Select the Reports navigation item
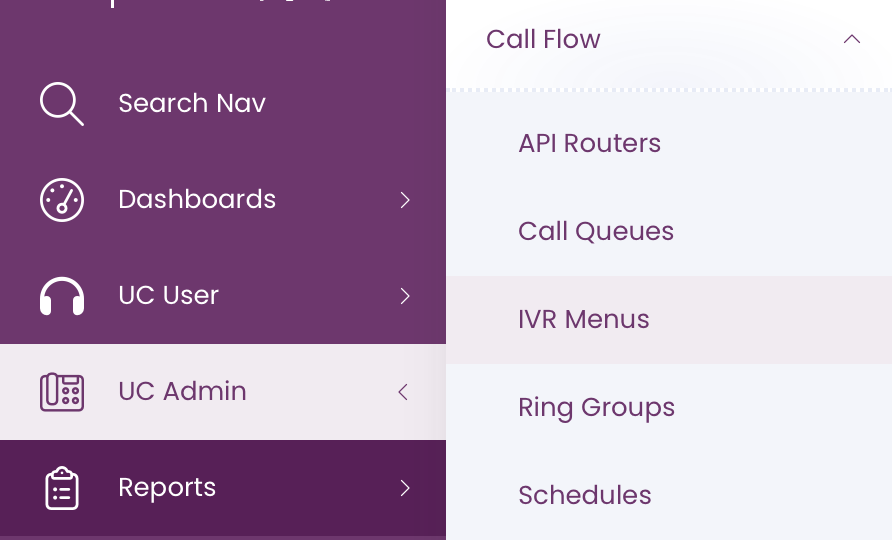This screenshot has height=540, width=892. tap(223, 488)
